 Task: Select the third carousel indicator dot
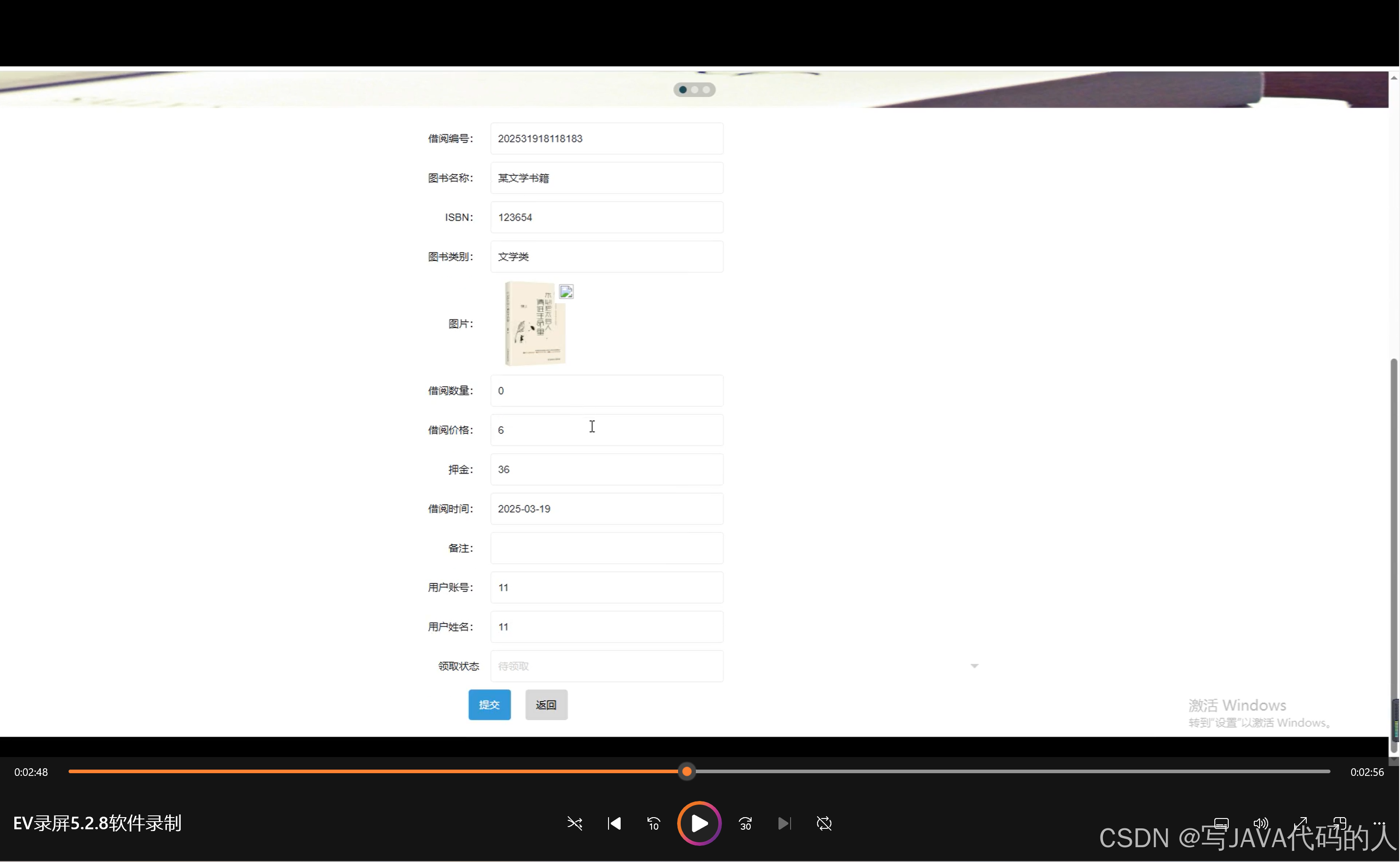706,90
